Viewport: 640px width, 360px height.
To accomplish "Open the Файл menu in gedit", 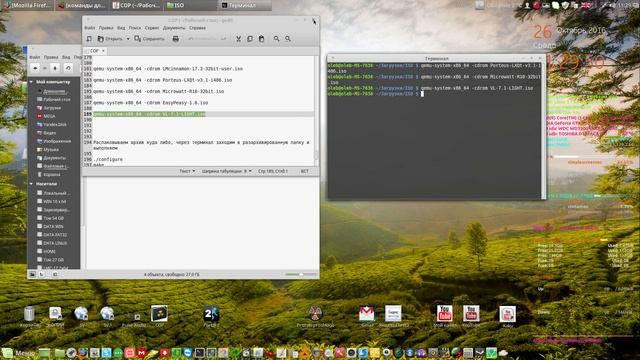I will [x=89, y=28].
